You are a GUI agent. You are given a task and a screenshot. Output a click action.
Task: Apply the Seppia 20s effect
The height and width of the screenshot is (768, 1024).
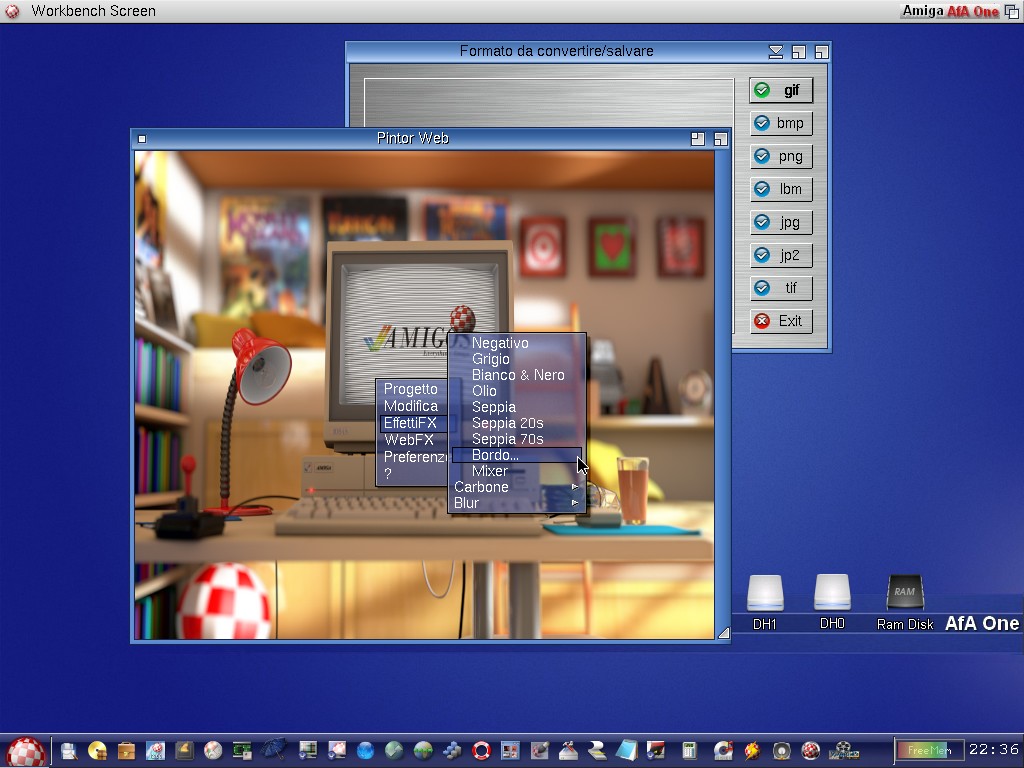pyautogui.click(x=508, y=423)
